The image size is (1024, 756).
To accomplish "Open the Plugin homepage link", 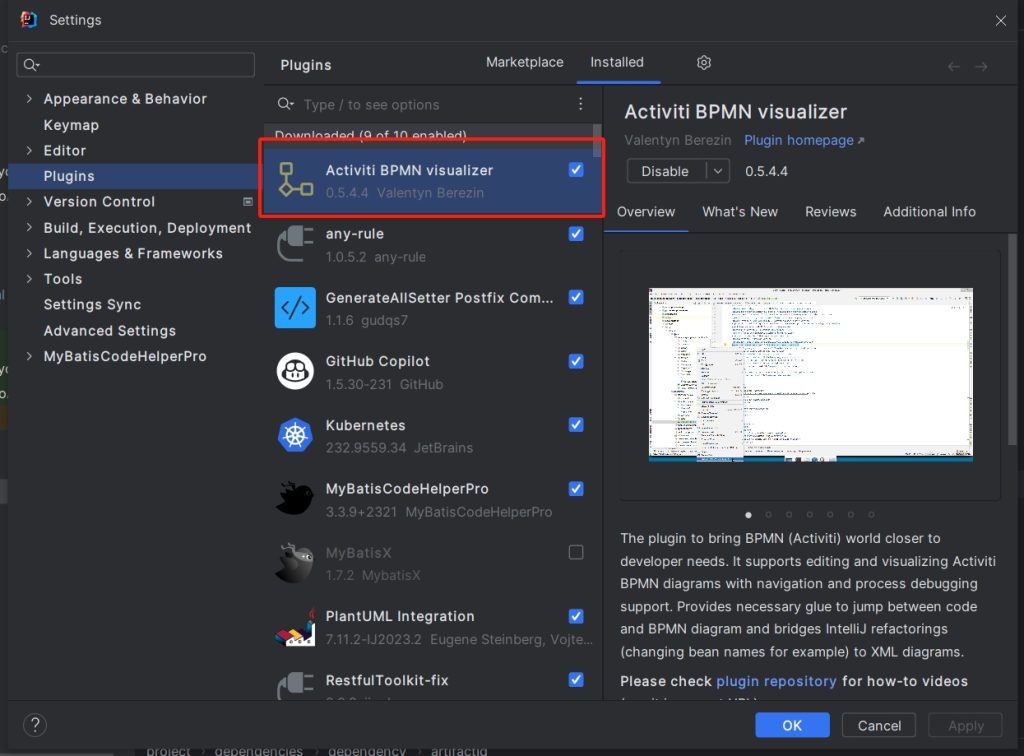I will [x=804, y=140].
